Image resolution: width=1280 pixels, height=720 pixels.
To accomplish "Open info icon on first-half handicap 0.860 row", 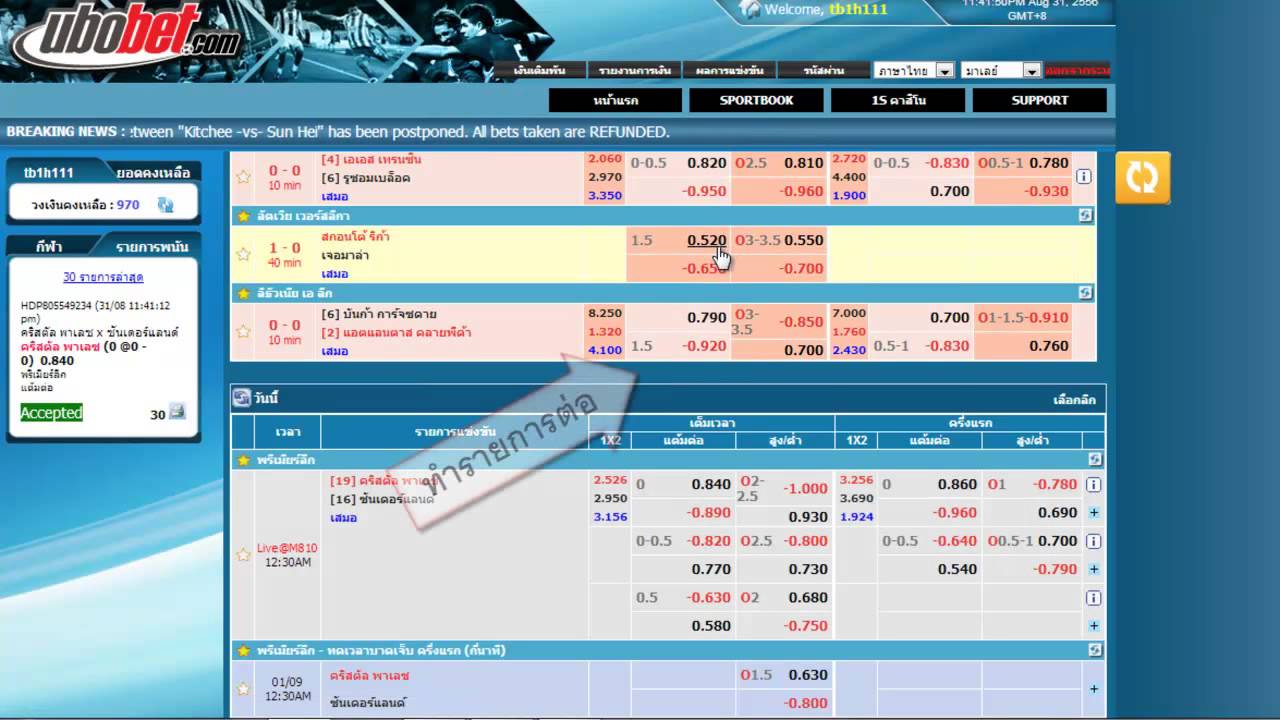I will (x=1093, y=484).
